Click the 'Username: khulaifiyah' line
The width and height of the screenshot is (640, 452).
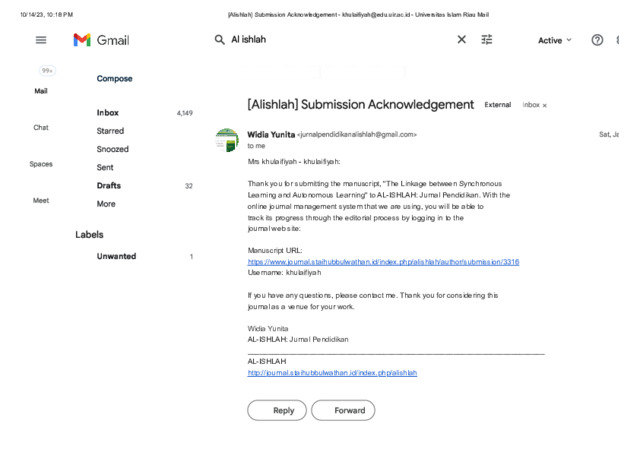coord(284,273)
